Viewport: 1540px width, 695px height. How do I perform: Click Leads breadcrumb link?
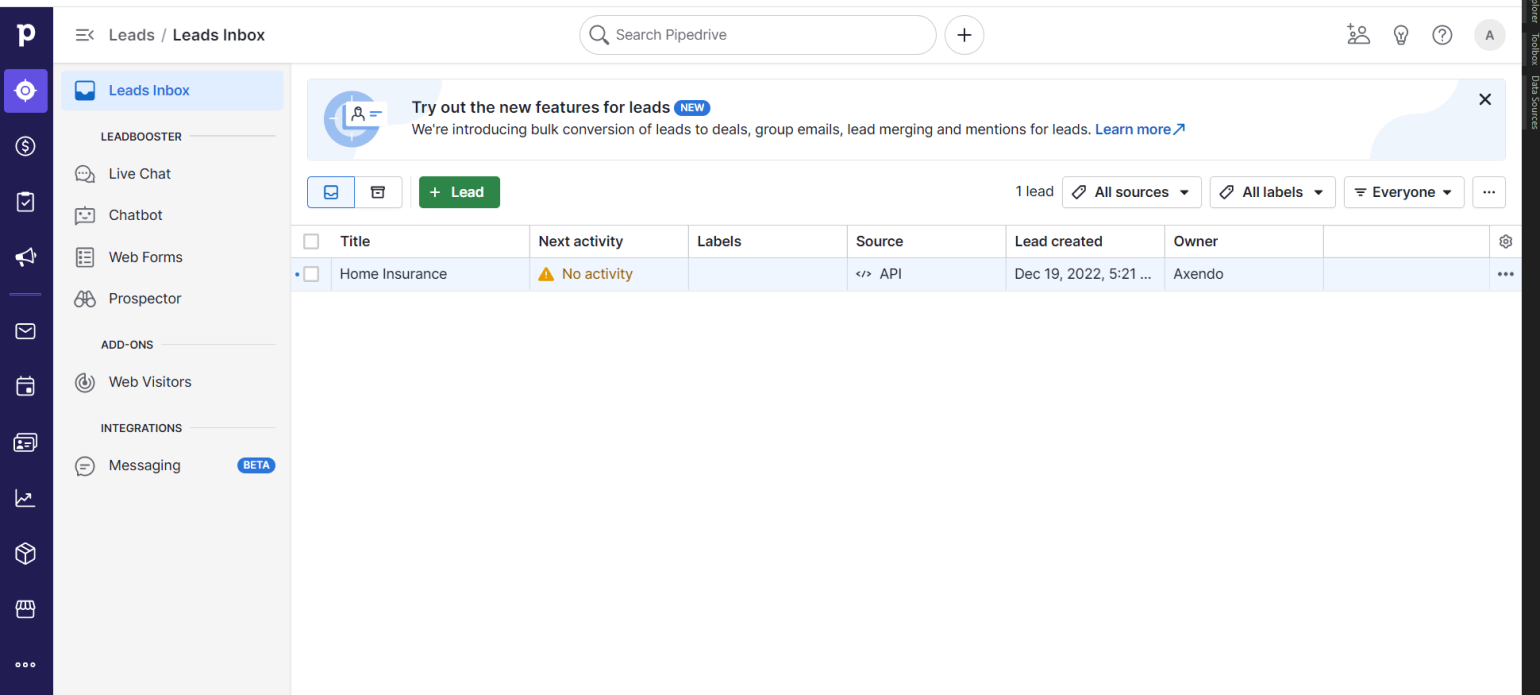[131, 35]
